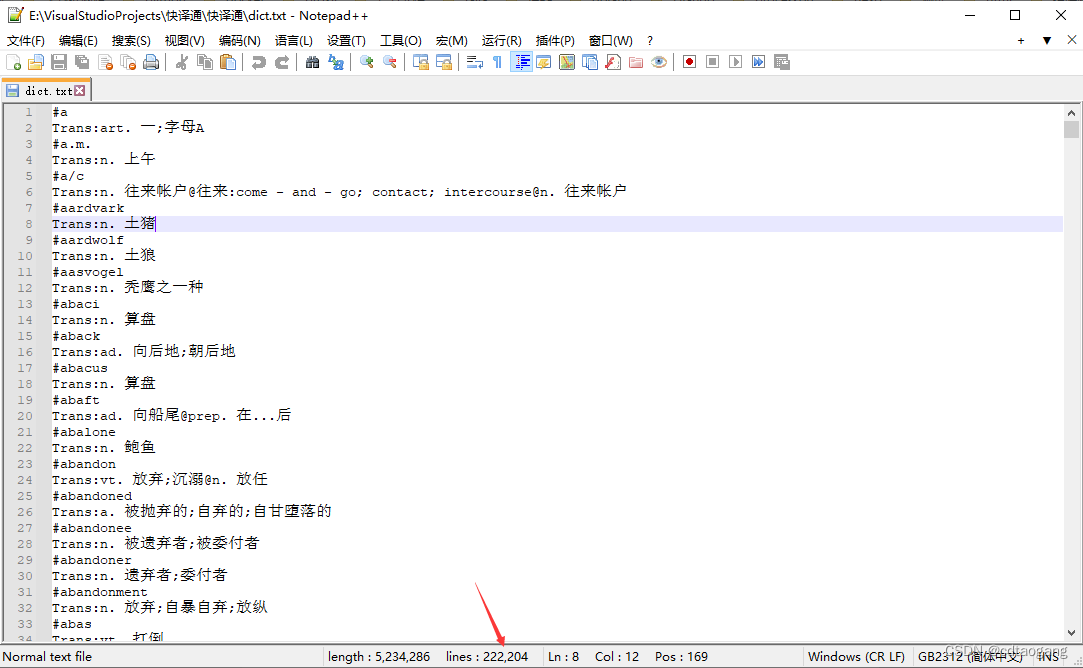Viewport: 1083px width, 668px height.
Task: Click the Playback macro icon
Action: (x=736, y=62)
